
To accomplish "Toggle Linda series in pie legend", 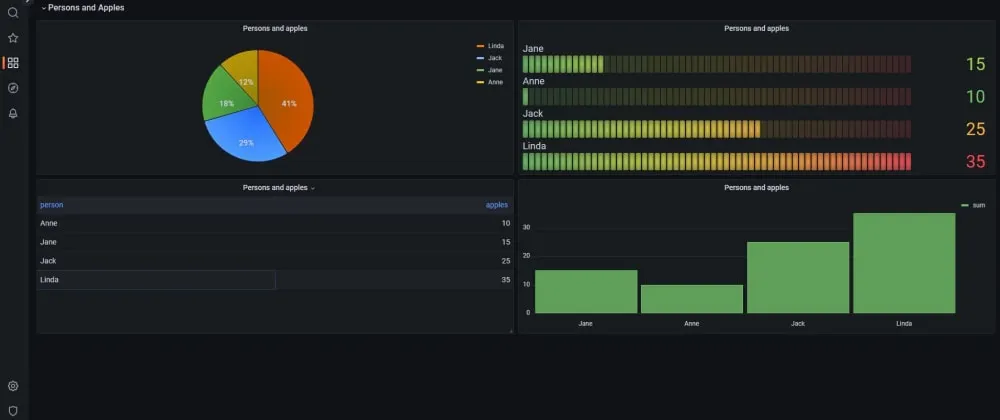I will [x=490, y=46].
